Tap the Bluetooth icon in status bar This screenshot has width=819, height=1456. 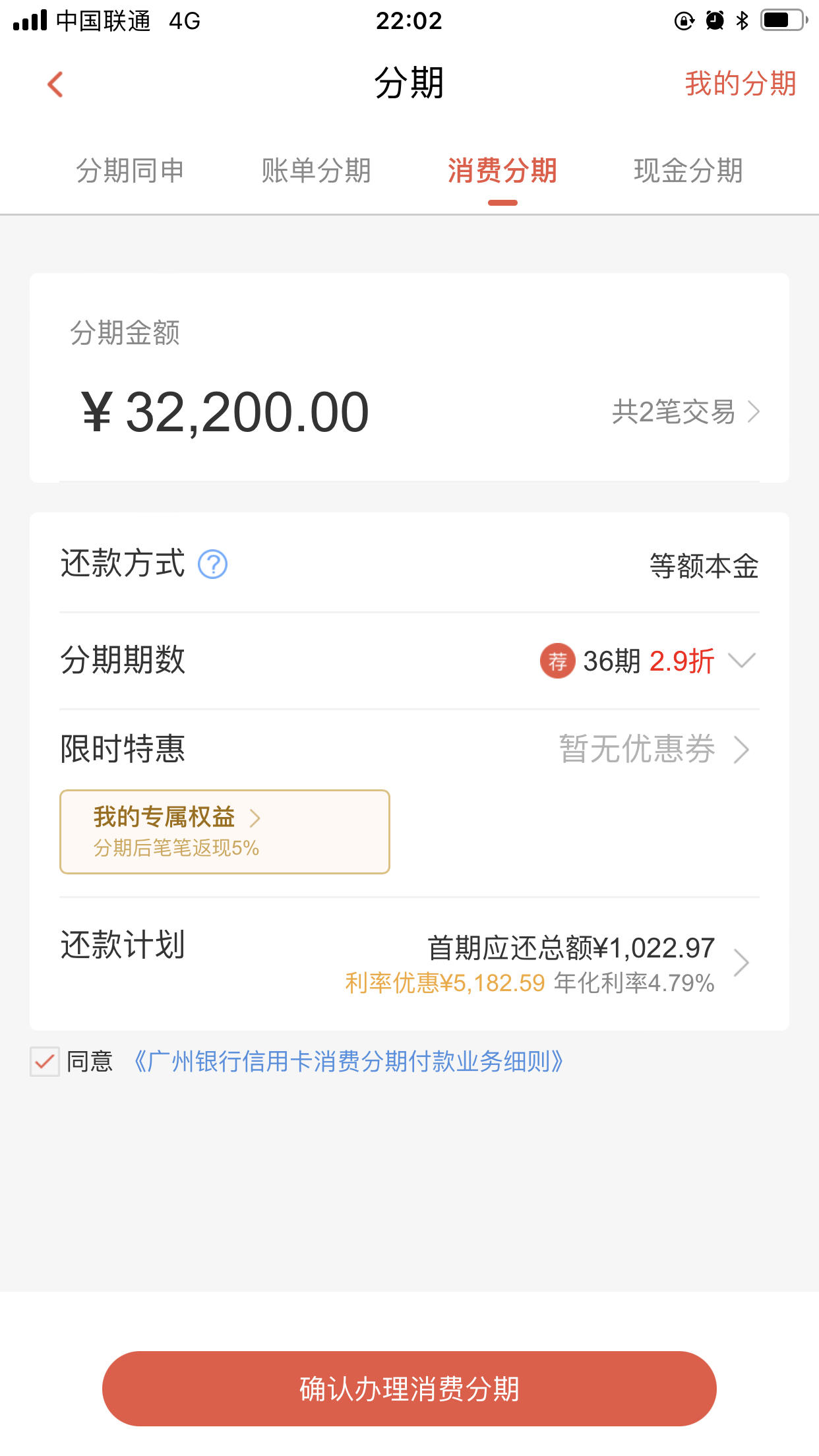743,20
